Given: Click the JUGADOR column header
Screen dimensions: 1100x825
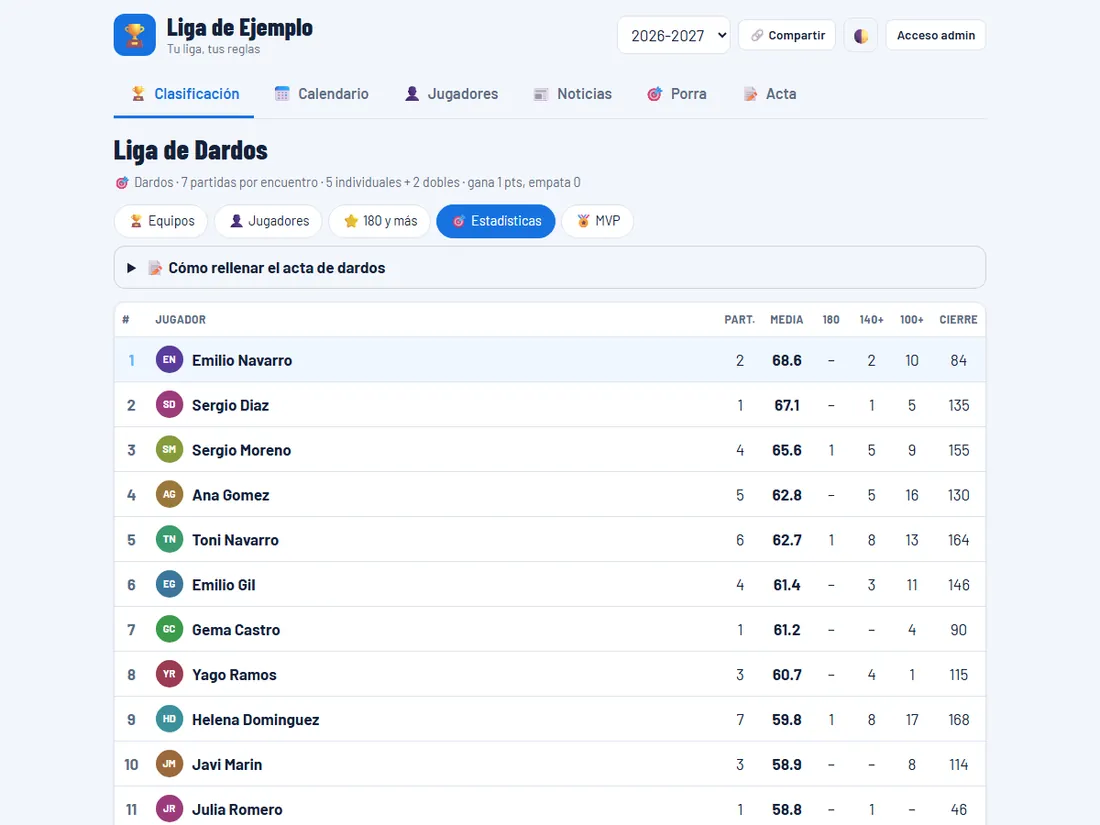Looking at the screenshot, I should pyautogui.click(x=180, y=319).
